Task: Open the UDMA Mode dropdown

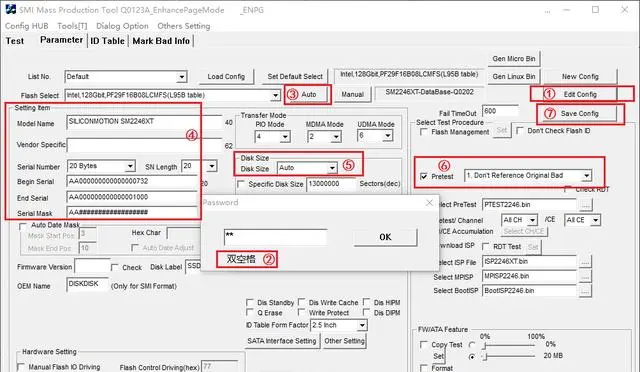Action: (387, 136)
